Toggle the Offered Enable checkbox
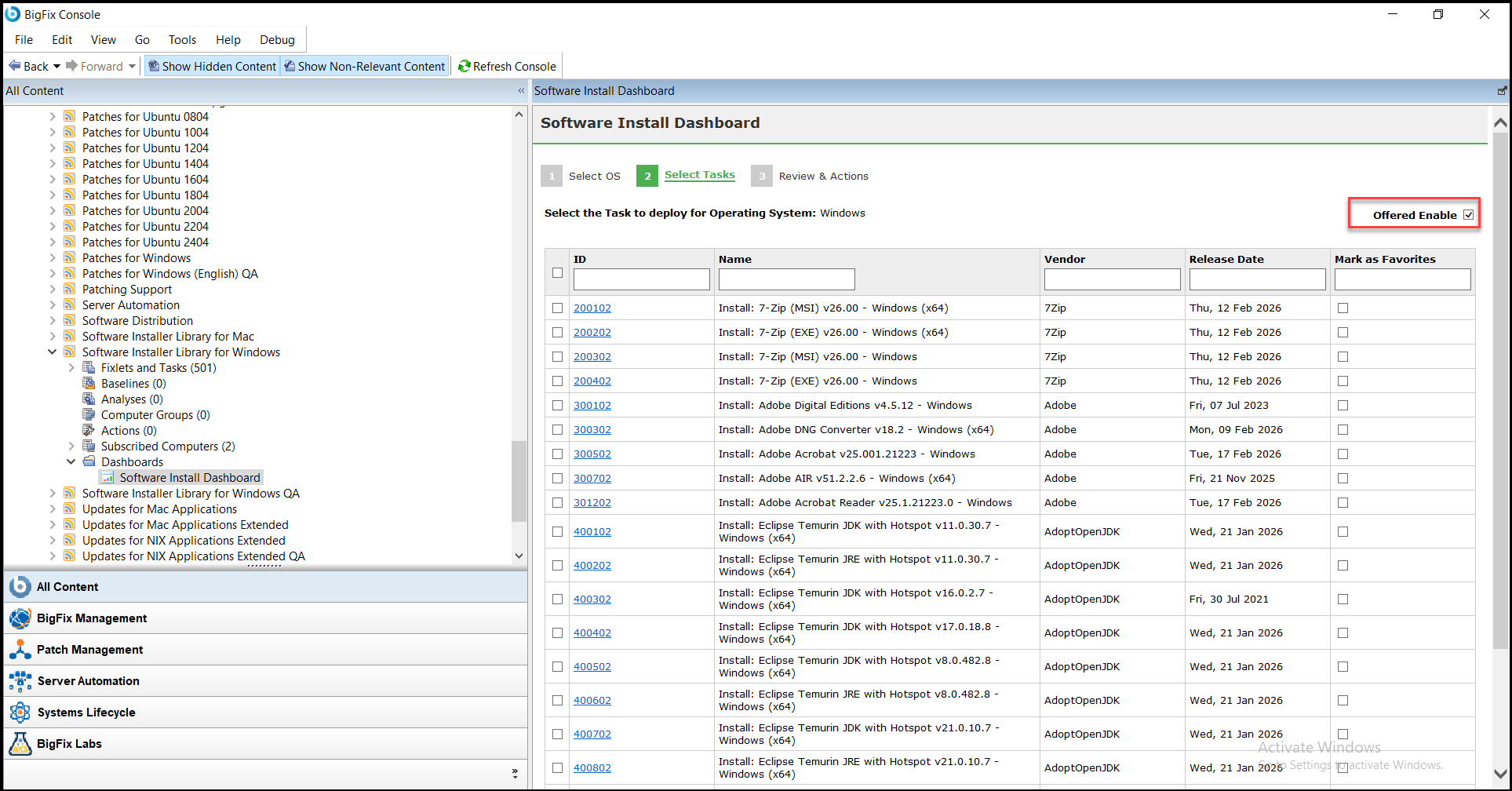Viewport: 1512px width, 791px height. pos(1468,215)
